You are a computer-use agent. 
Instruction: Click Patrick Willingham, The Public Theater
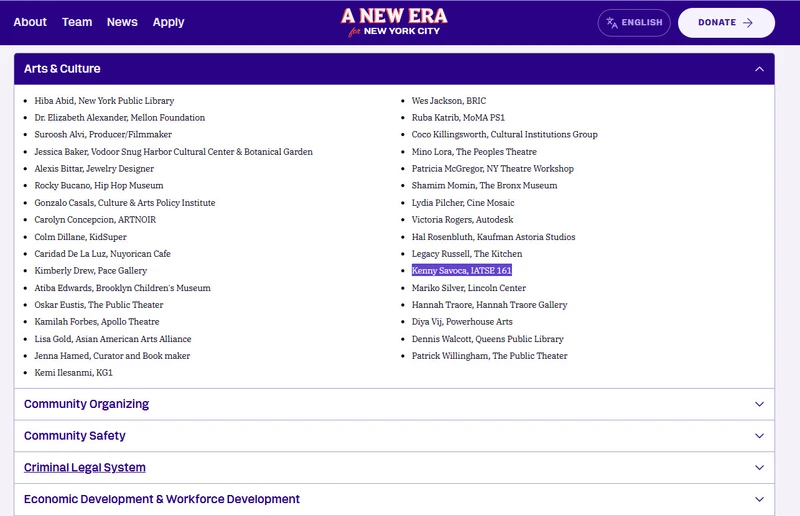(489, 356)
